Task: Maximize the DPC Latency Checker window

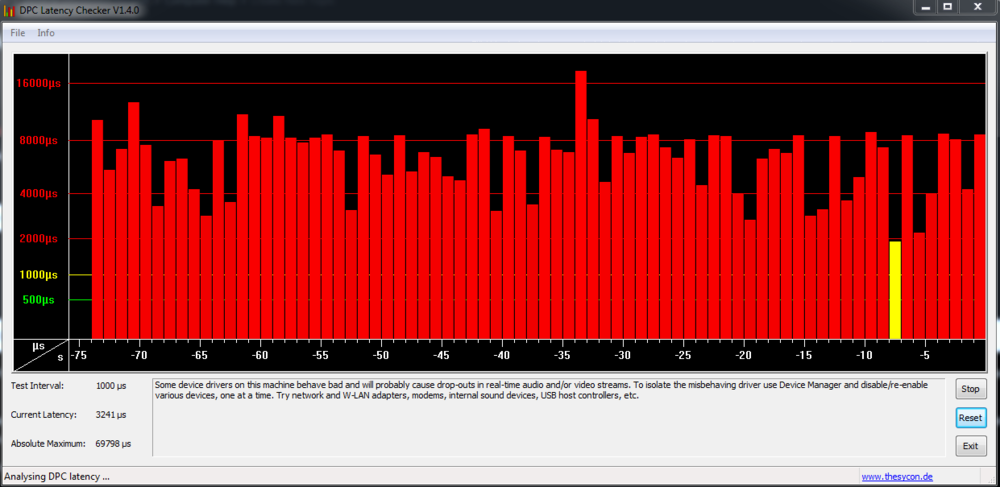Action: click(947, 6)
